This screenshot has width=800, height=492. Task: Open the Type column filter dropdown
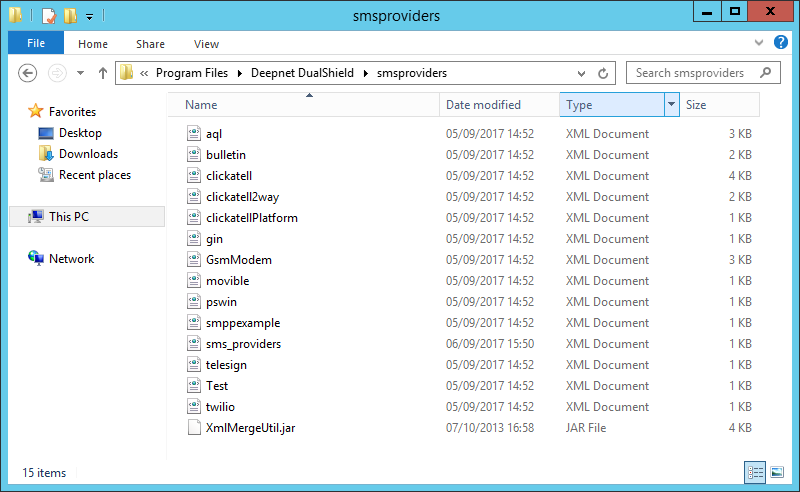671,105
